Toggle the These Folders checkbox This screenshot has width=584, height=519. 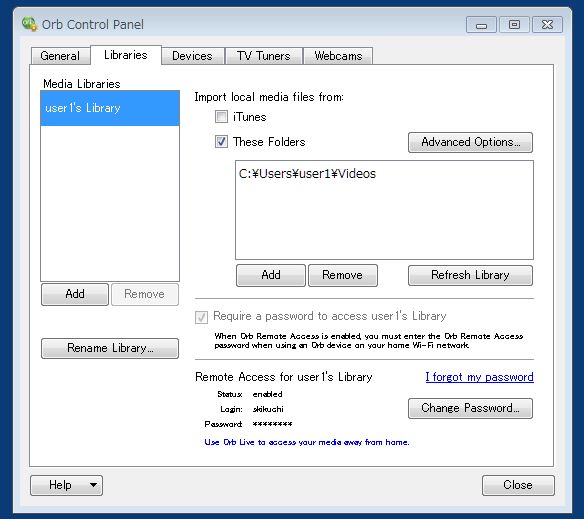click(221, 142)
